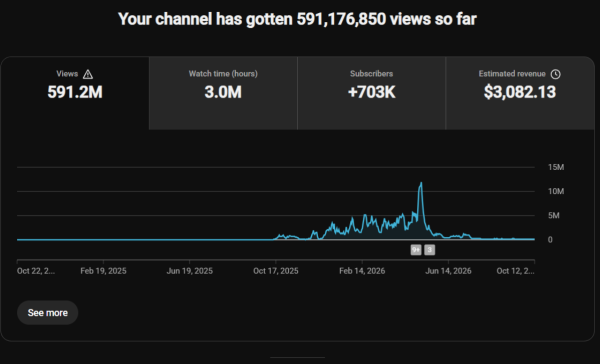This screenshot has height=364, width=600.
Task: Click the clock icon next to Estimated revenue
Action: pyautogui.click(x=556, y=74)
